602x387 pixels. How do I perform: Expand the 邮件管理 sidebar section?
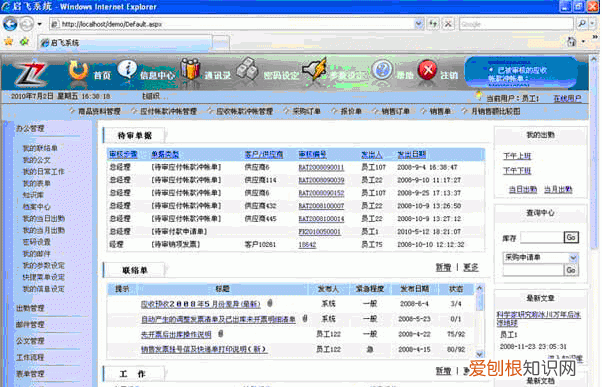pos(30,324)
